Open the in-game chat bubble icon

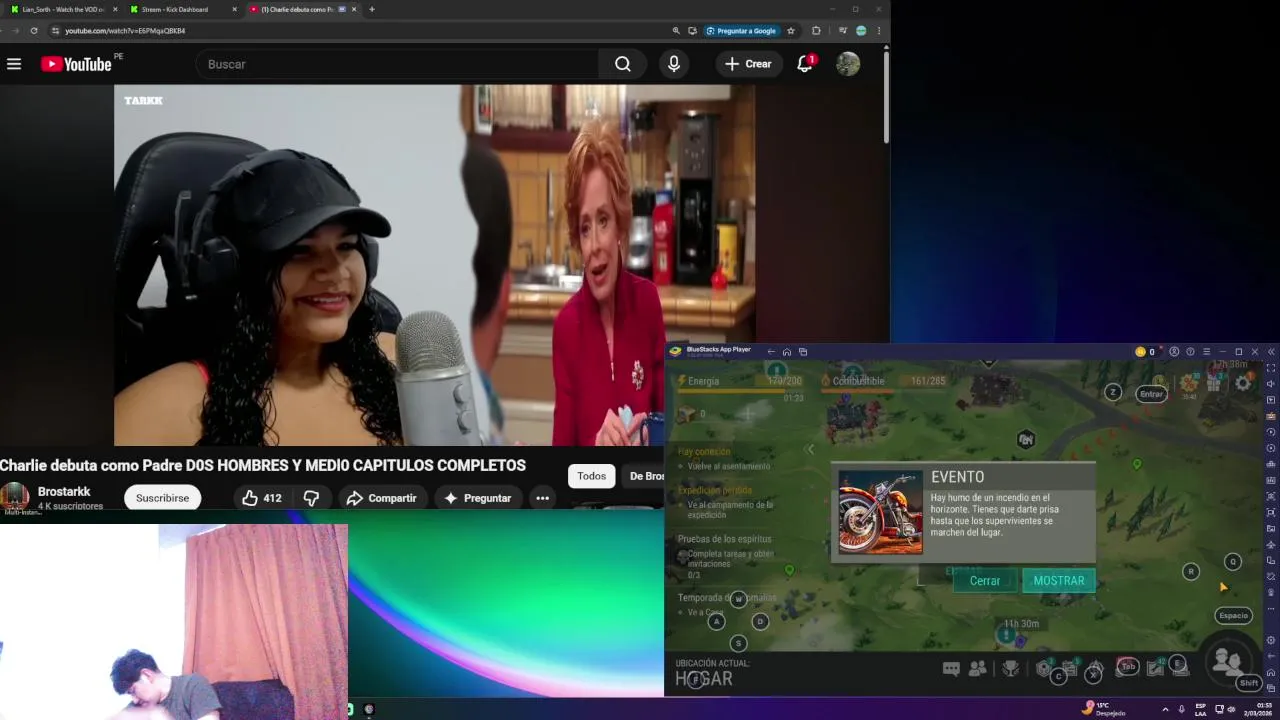coord(951,669)
